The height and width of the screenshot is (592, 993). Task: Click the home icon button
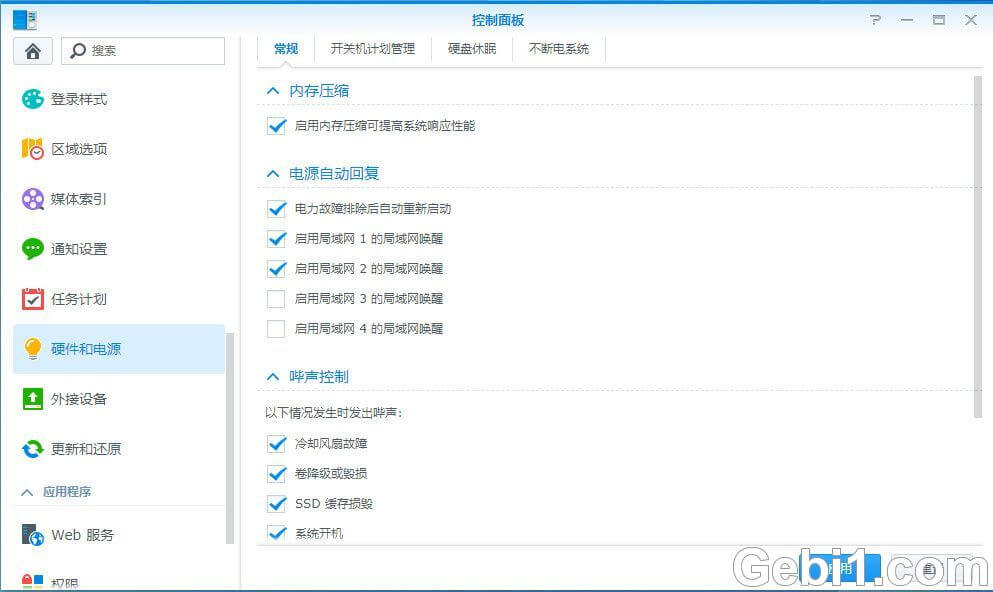coord(33,51)
